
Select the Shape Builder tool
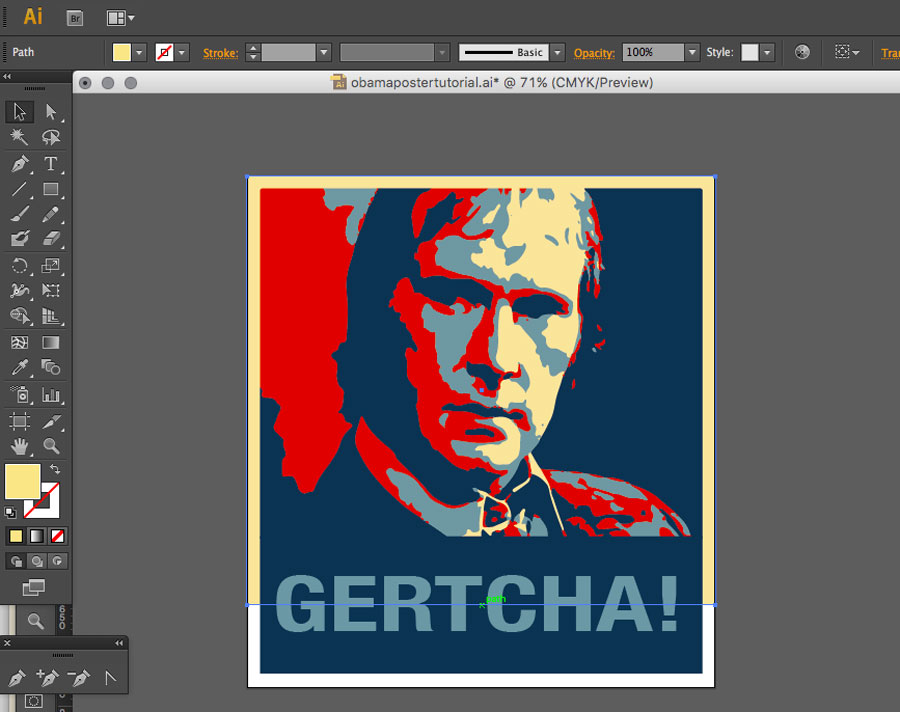point(20,316)
